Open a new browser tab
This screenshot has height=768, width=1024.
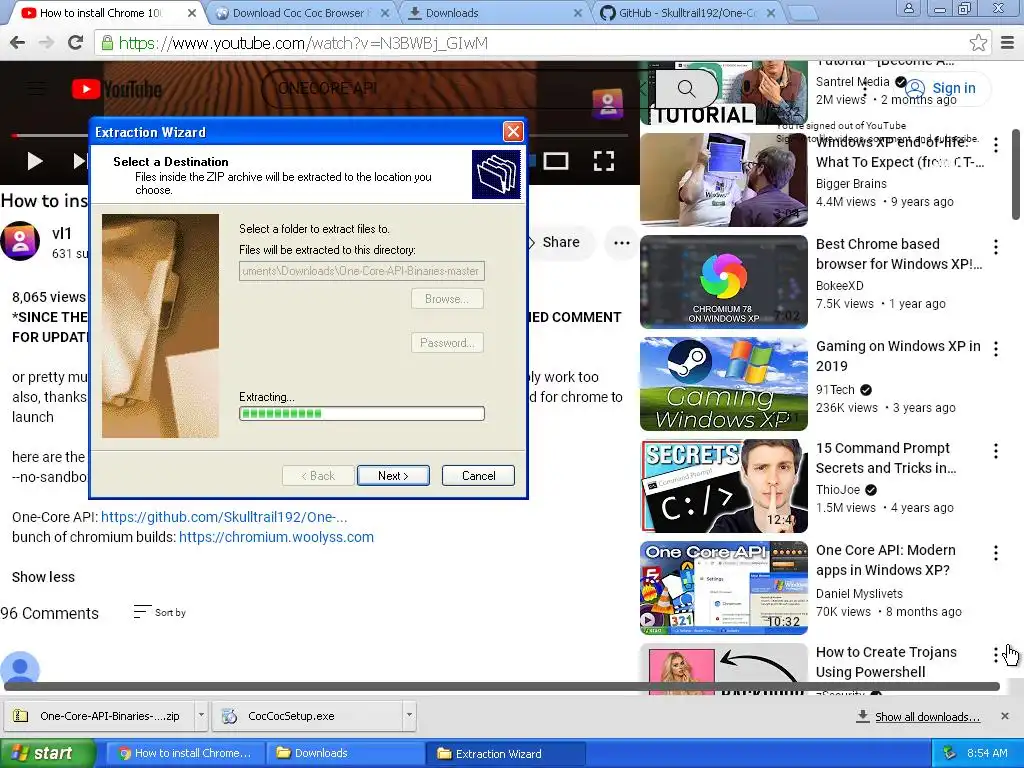coord(801,12)
